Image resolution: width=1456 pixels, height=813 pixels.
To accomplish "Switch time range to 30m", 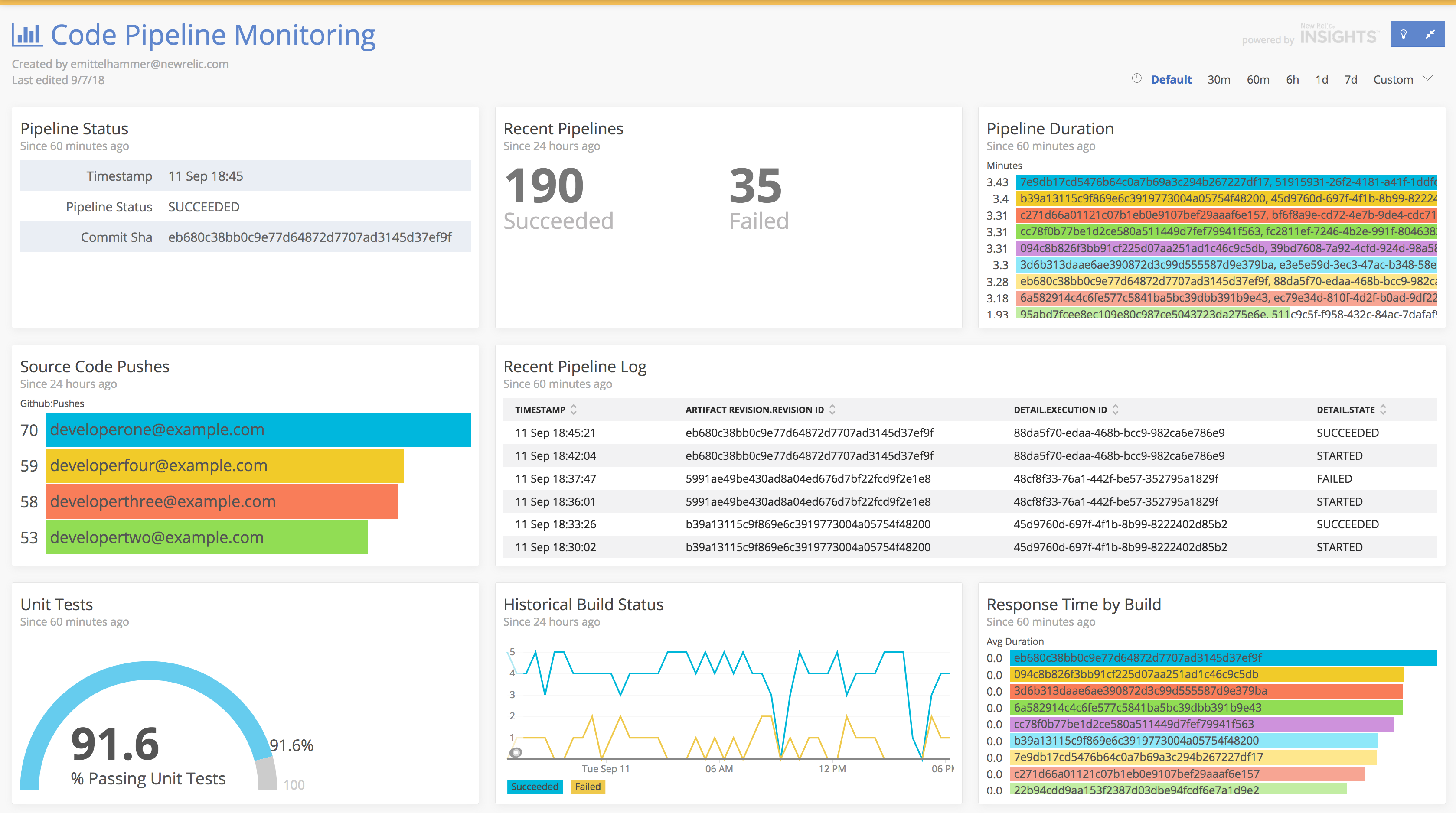I will tap(1218, 80).
